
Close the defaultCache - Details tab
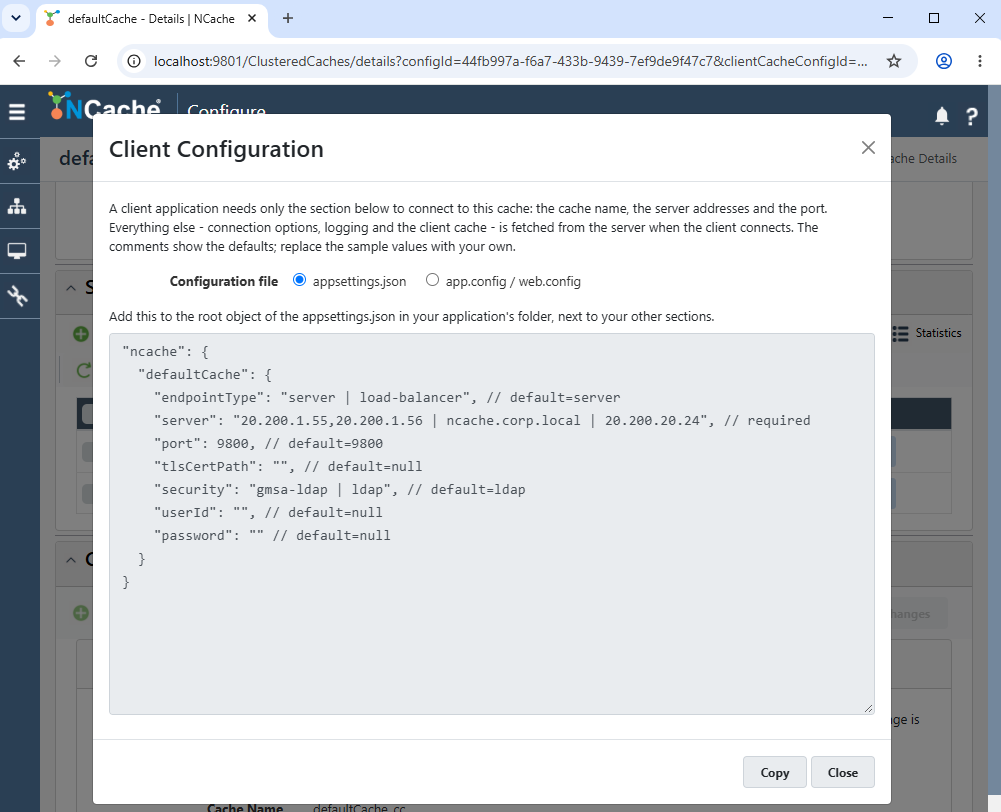(x=252, y=19)
